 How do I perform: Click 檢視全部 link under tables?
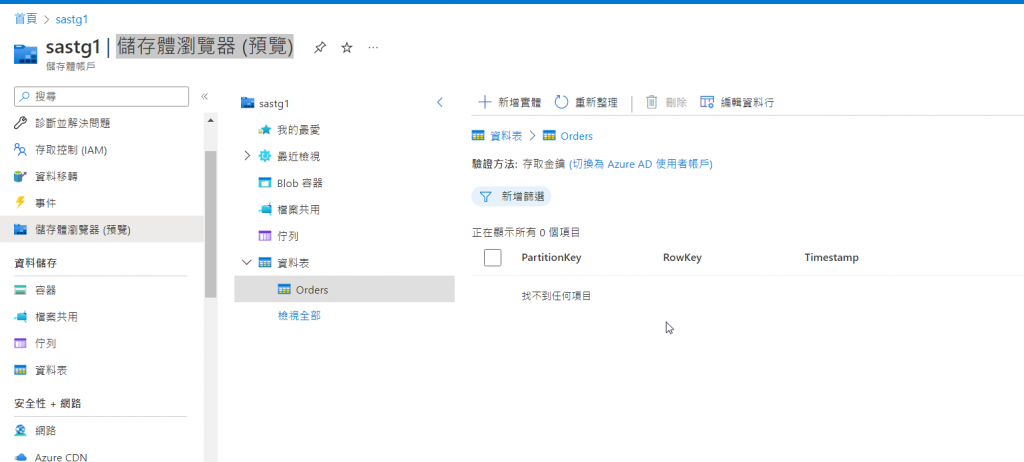299,316
